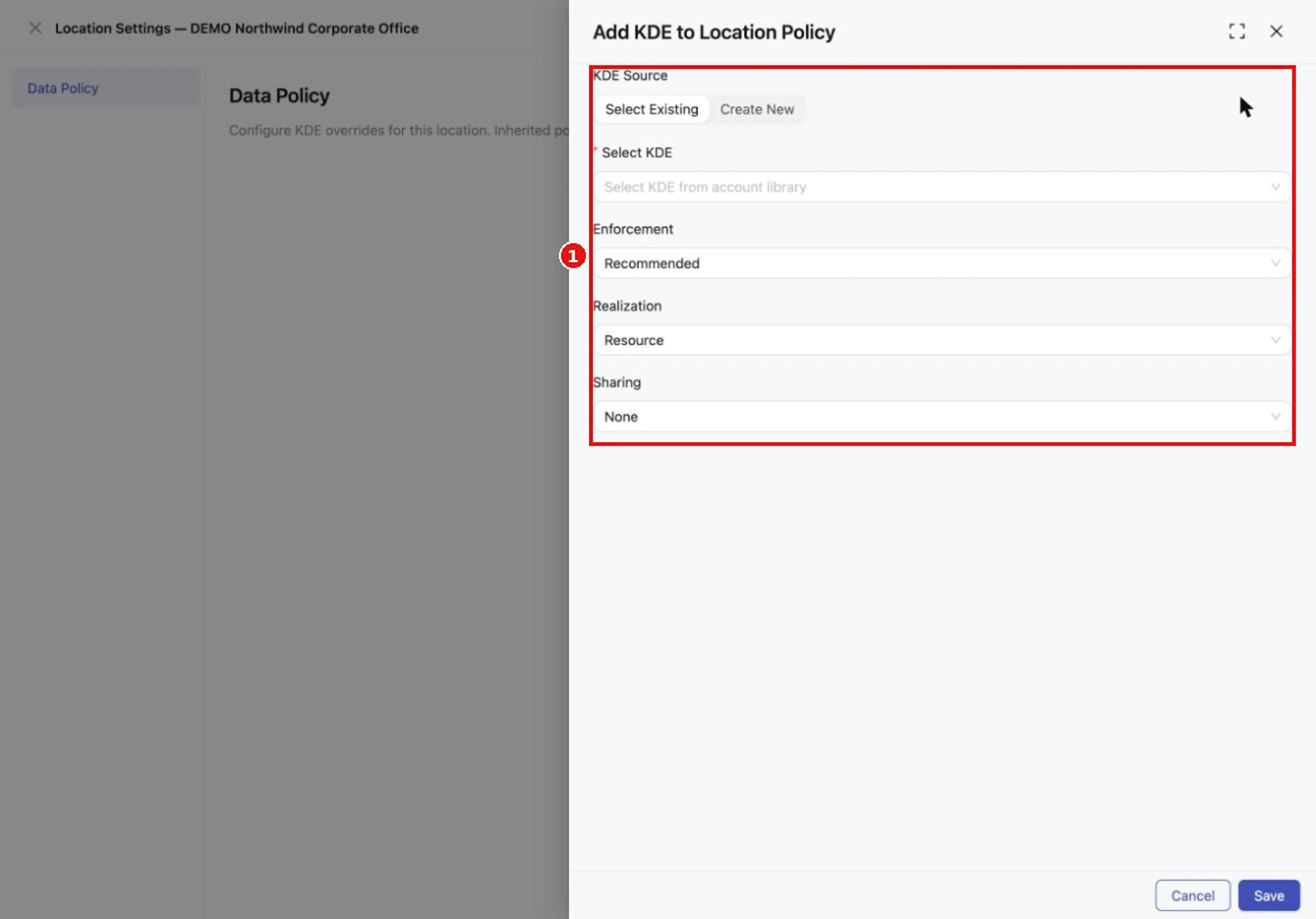Click the Configure KDE overrides description text
1316x919 pixels.
(398, 130)
